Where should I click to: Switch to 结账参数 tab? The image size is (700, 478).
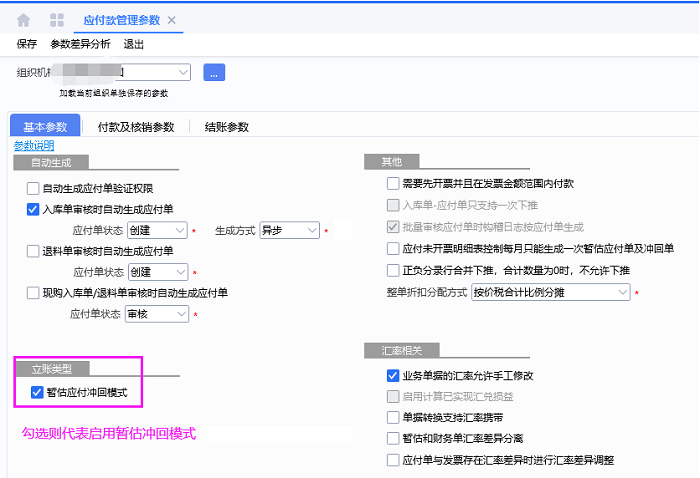[226, 127]
